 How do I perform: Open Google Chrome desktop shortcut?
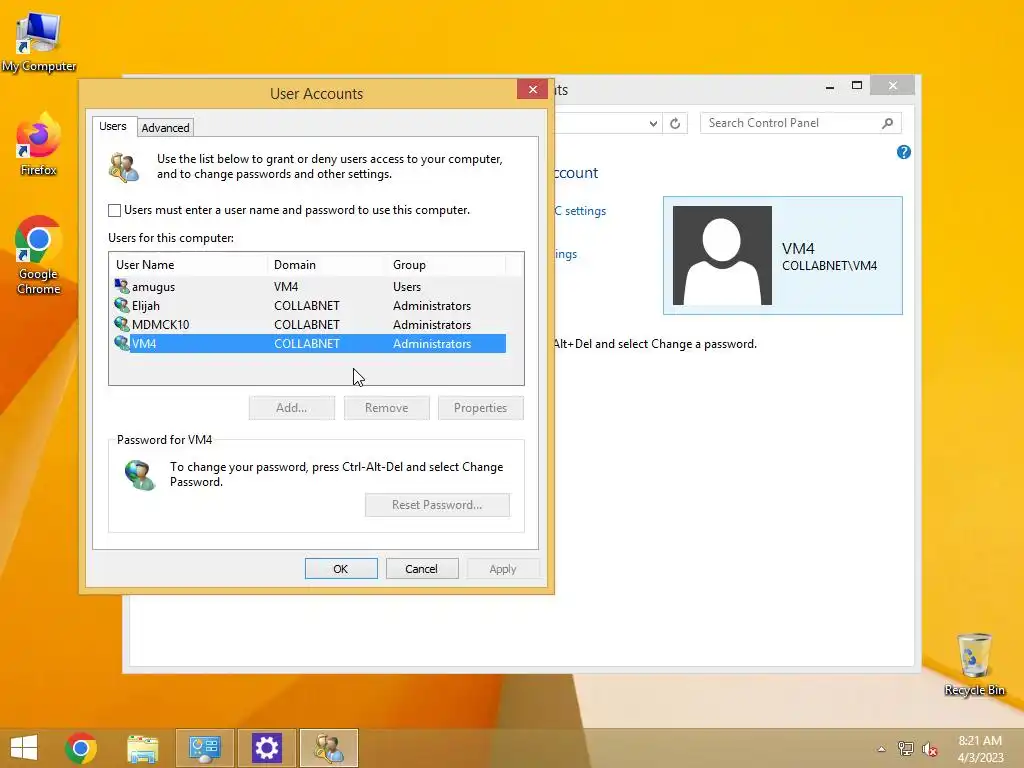pos(39,256)
